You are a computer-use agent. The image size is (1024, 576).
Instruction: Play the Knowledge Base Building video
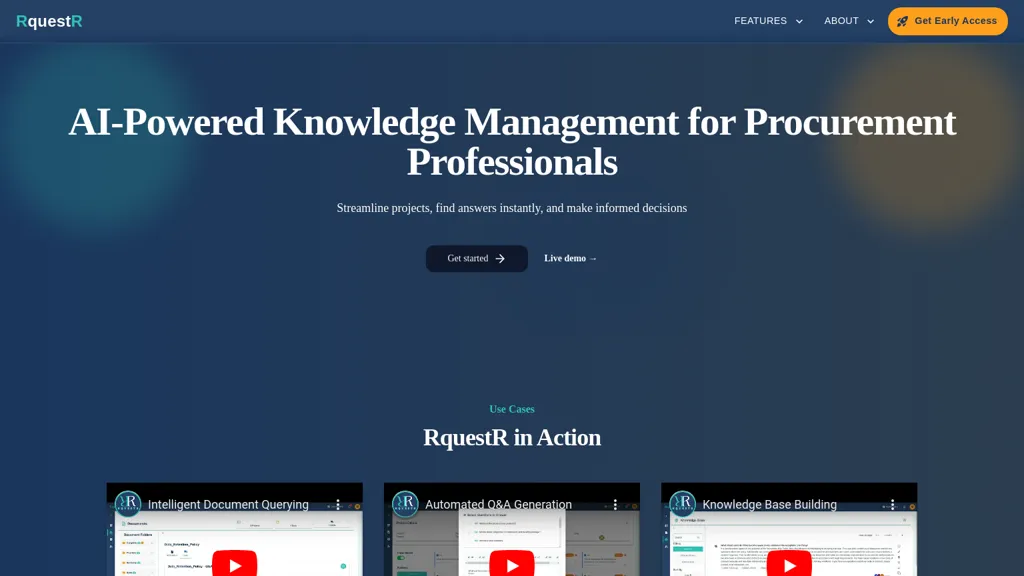[x=789, y=564]
